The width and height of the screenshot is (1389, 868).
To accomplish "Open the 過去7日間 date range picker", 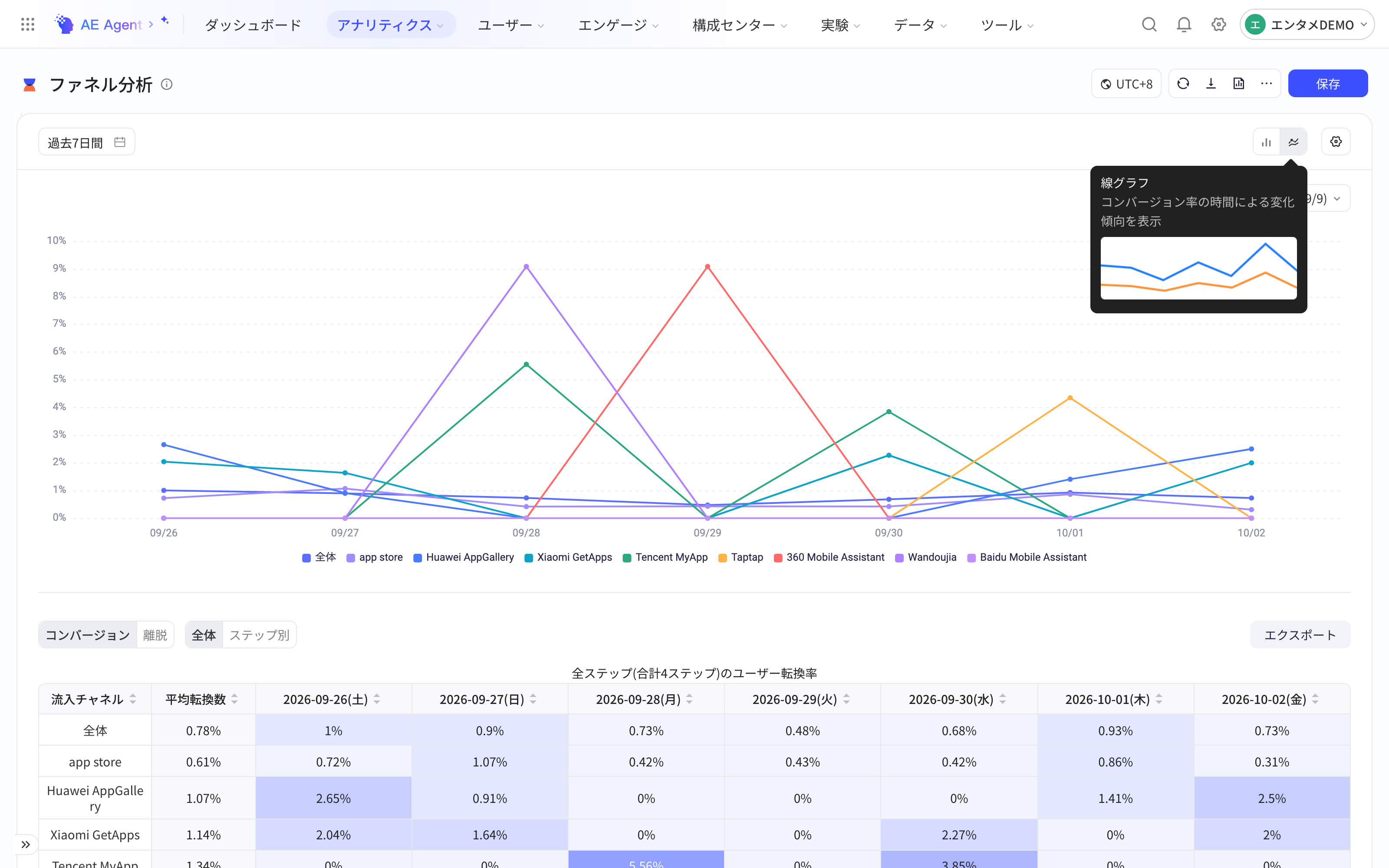I will point(87,142).
